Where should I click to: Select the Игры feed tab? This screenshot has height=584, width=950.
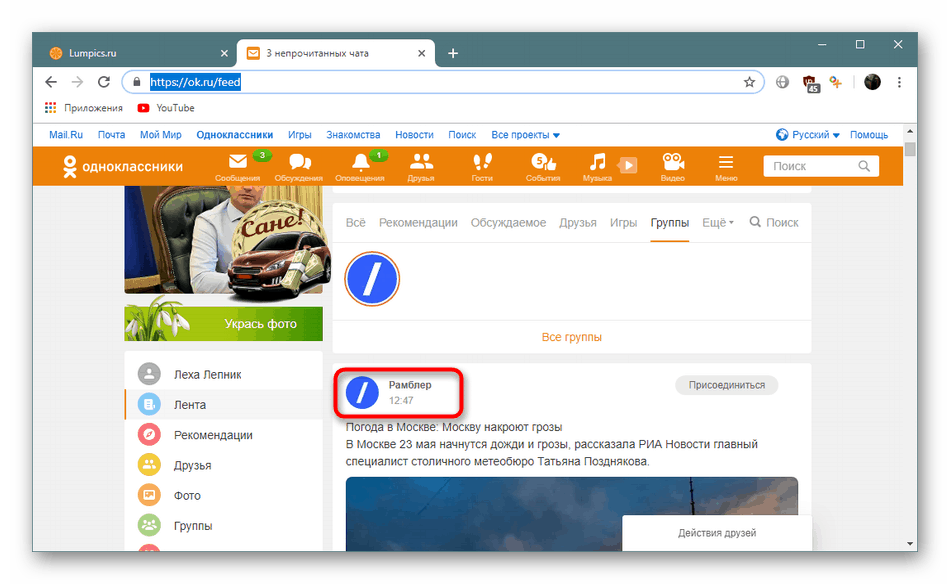pos(623,222)
